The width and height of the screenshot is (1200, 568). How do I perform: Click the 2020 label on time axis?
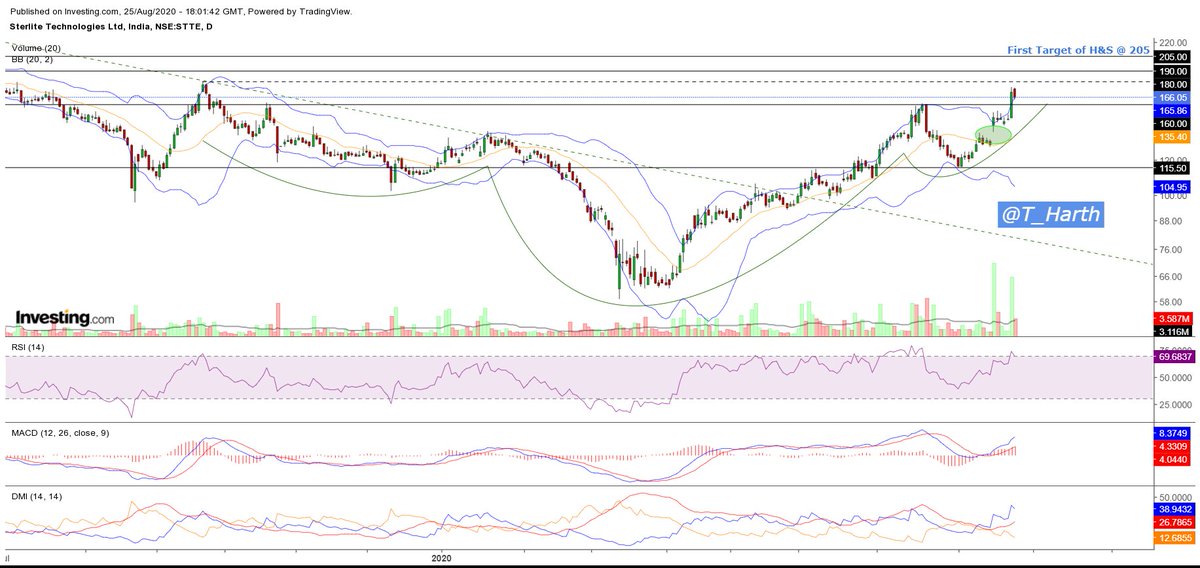443,557
